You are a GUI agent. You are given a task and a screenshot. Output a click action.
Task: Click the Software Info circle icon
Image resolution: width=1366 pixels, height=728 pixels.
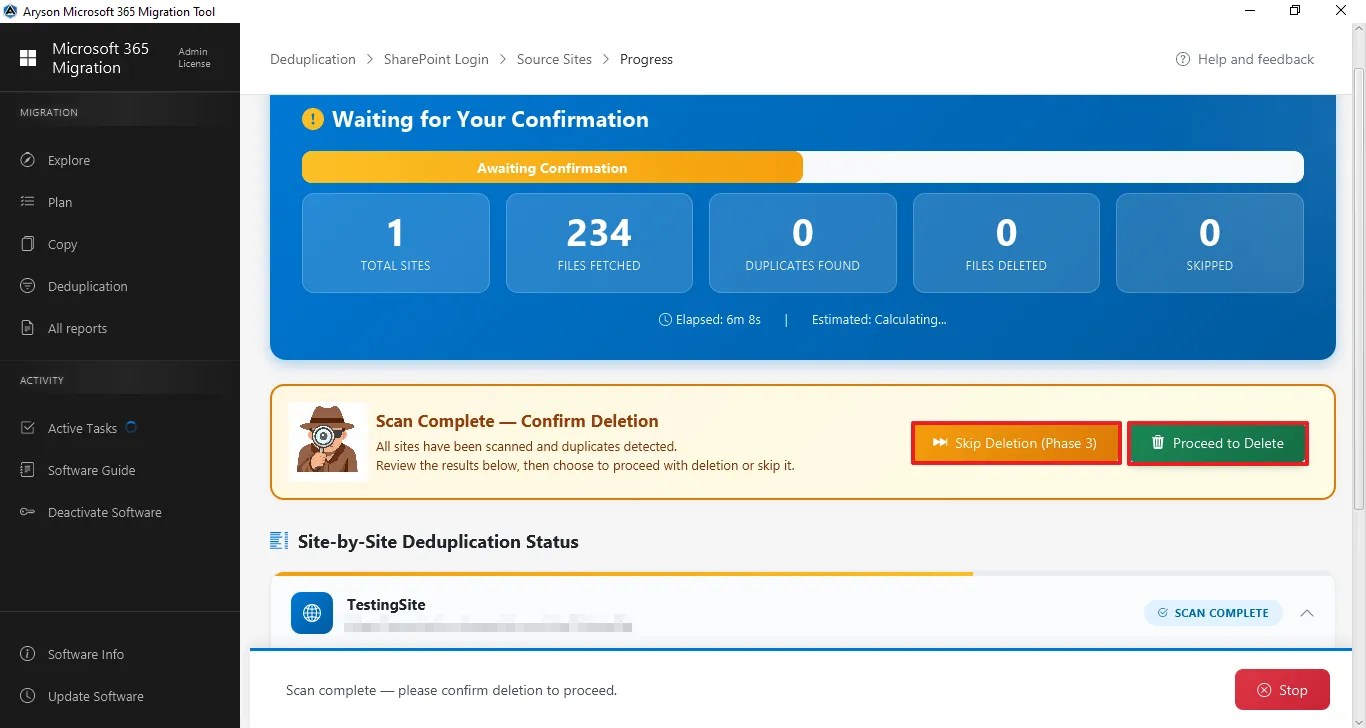(x=28, y=654)
